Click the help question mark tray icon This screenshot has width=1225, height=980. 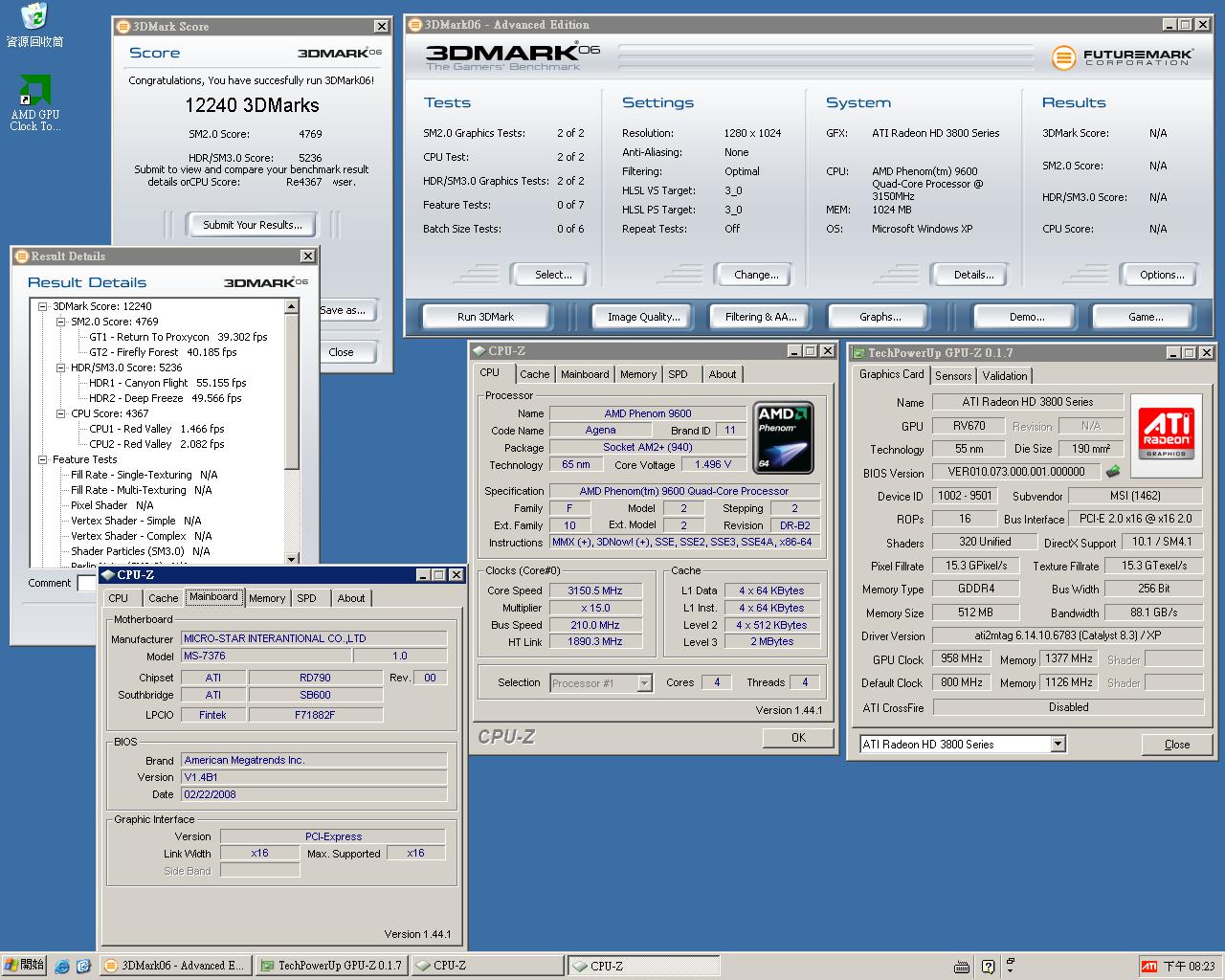tap(988, 967)
